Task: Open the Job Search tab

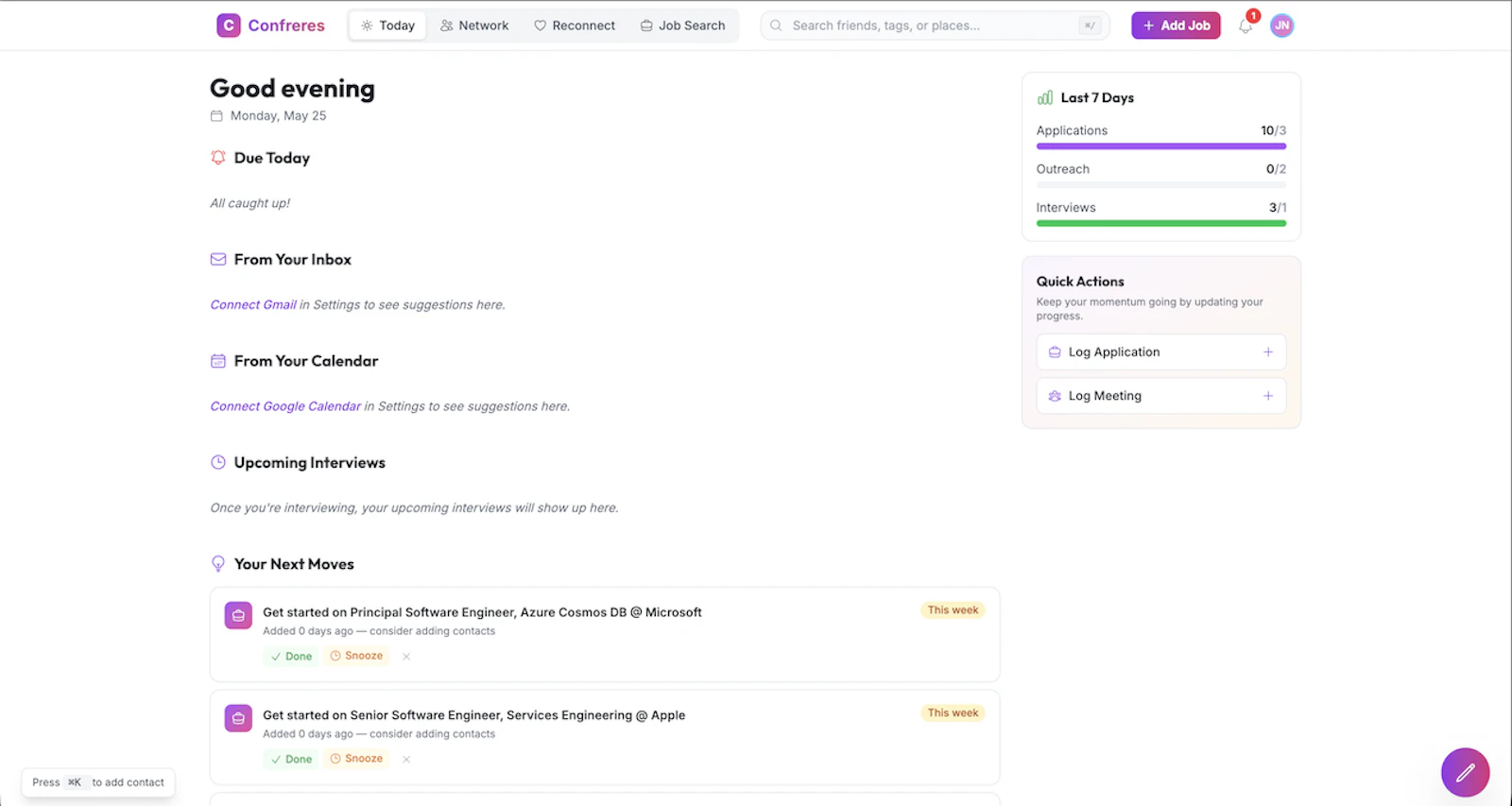Action: [x=683, y=26]
